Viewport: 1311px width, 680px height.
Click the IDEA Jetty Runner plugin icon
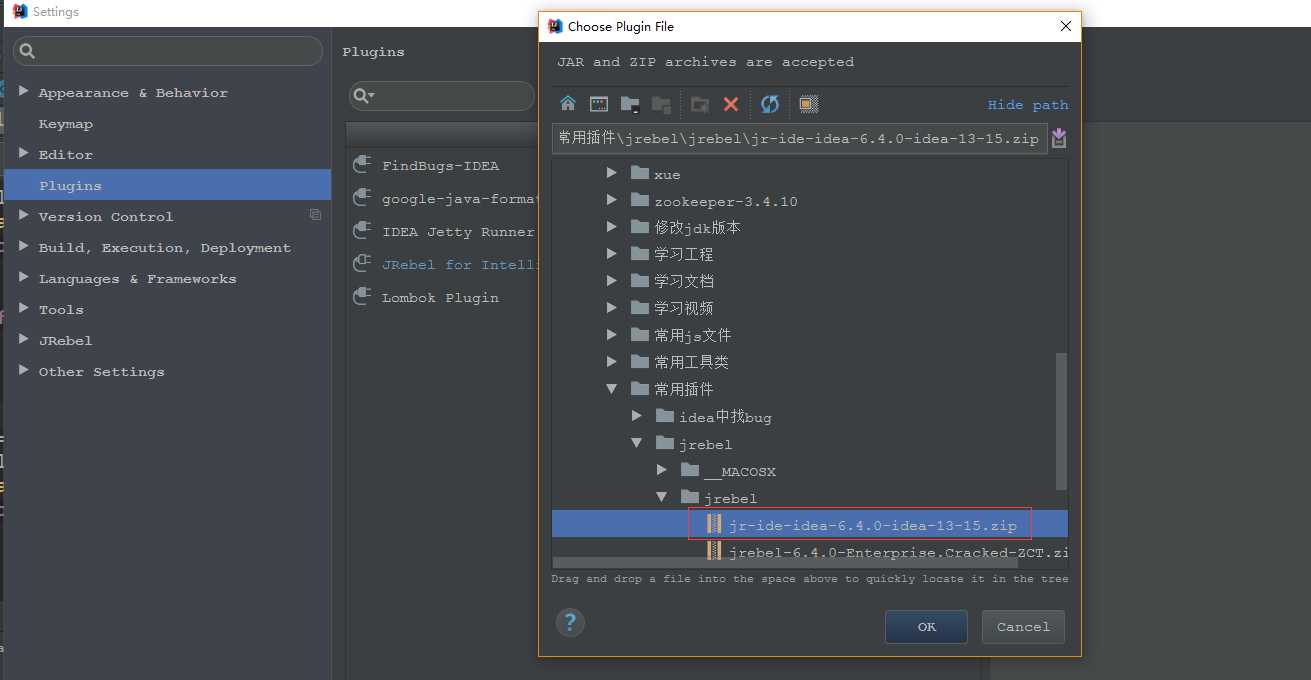point(362,232)
